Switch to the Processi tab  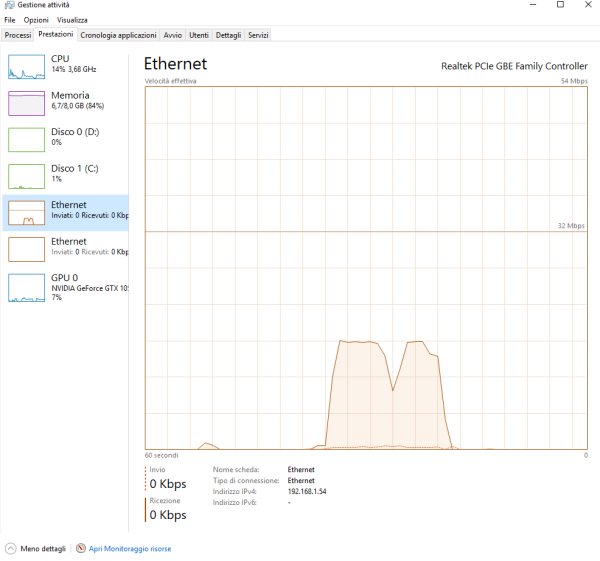pos(18,36)
